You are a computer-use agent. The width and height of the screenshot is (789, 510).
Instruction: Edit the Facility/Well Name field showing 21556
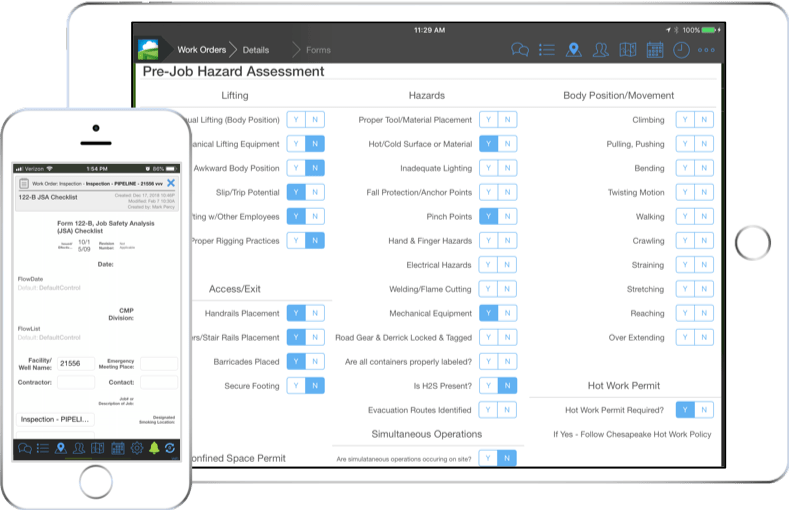(76, 364)
